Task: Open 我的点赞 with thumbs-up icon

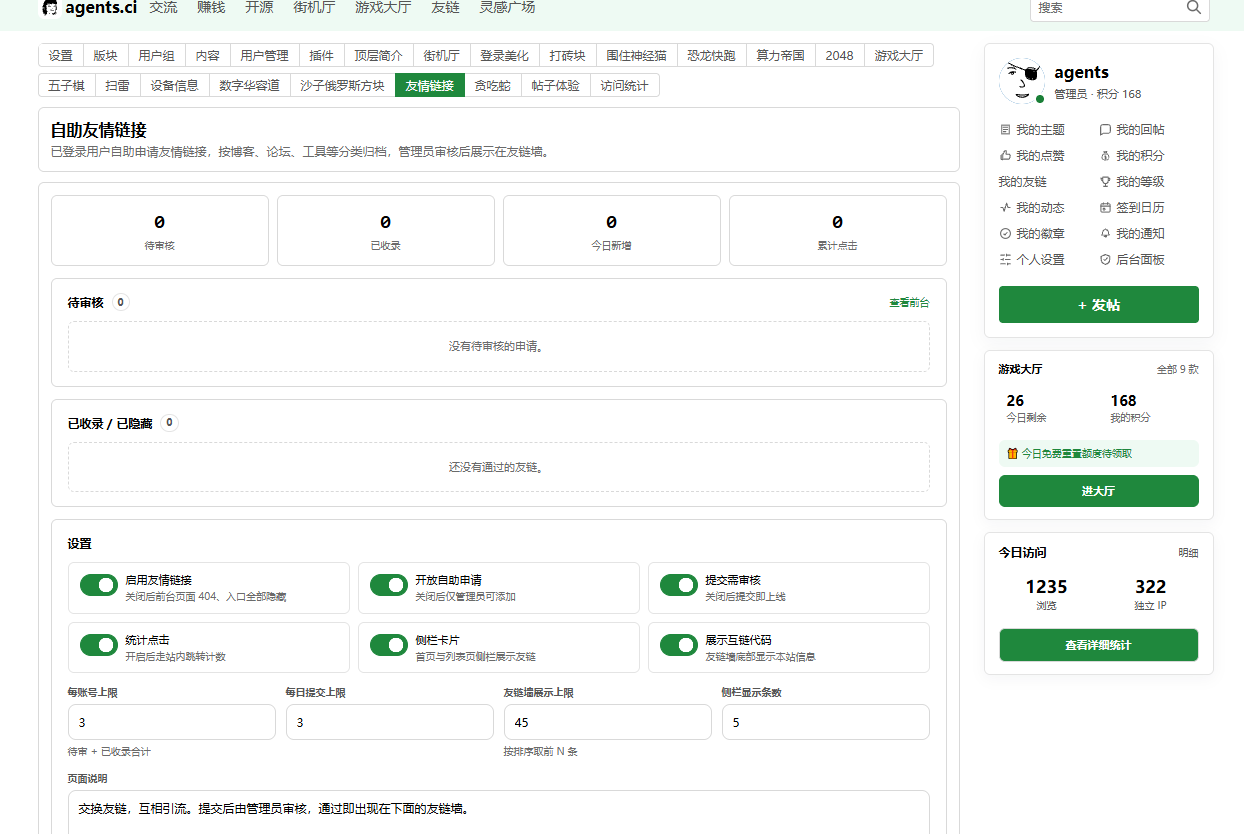Action: pyautogui.click(x=1032, y=156)
